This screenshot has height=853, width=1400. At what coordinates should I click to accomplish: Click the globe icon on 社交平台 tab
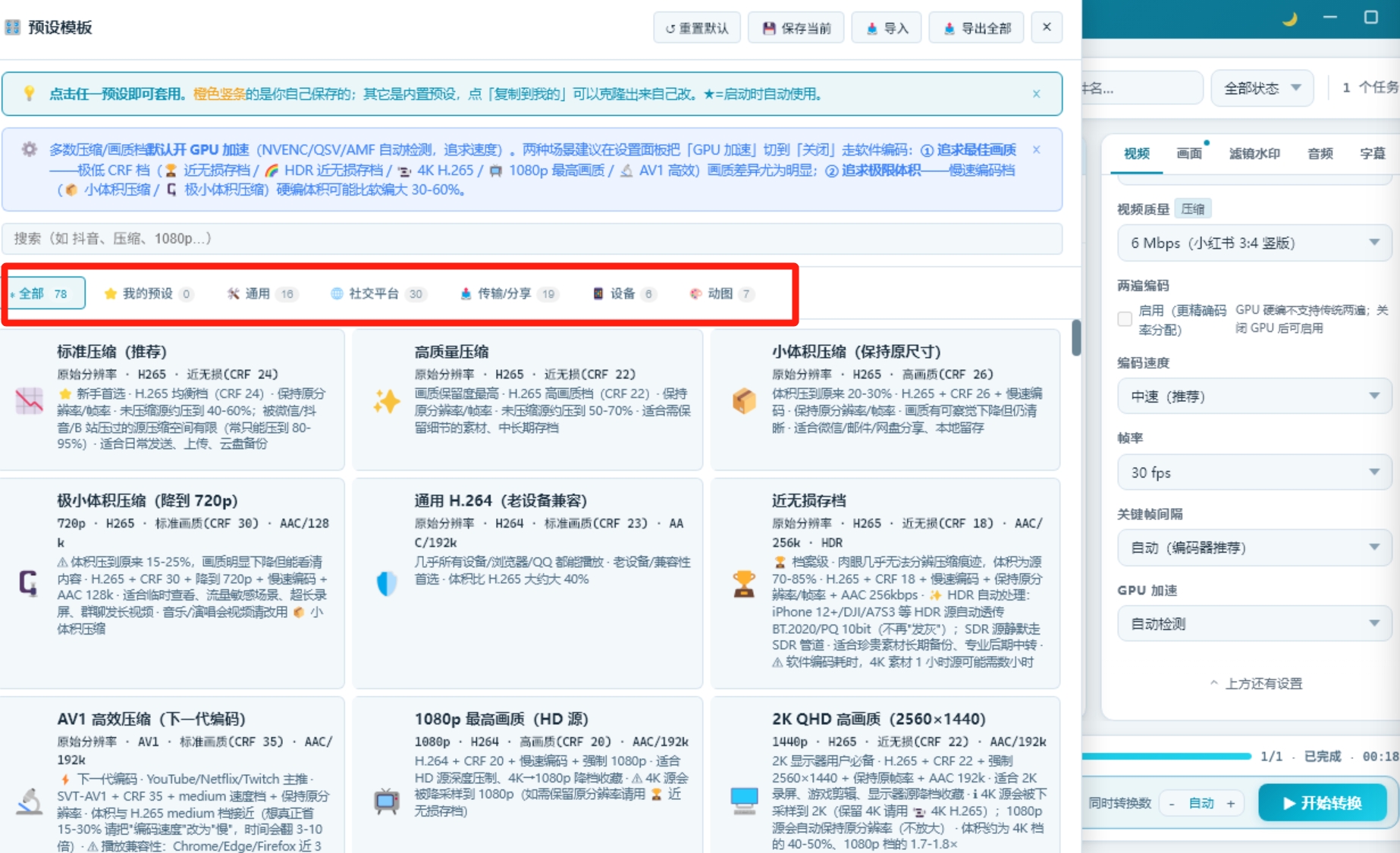click(337, 293)
